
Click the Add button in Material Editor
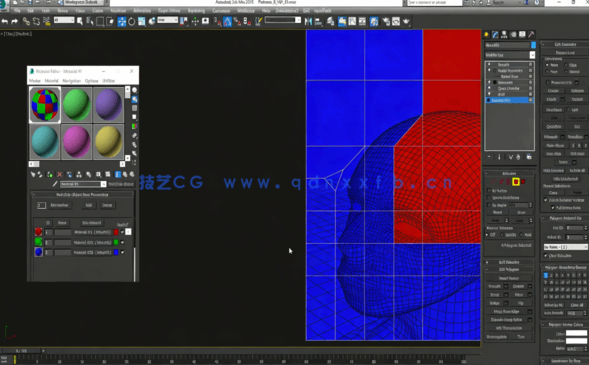tap(89, 205)
